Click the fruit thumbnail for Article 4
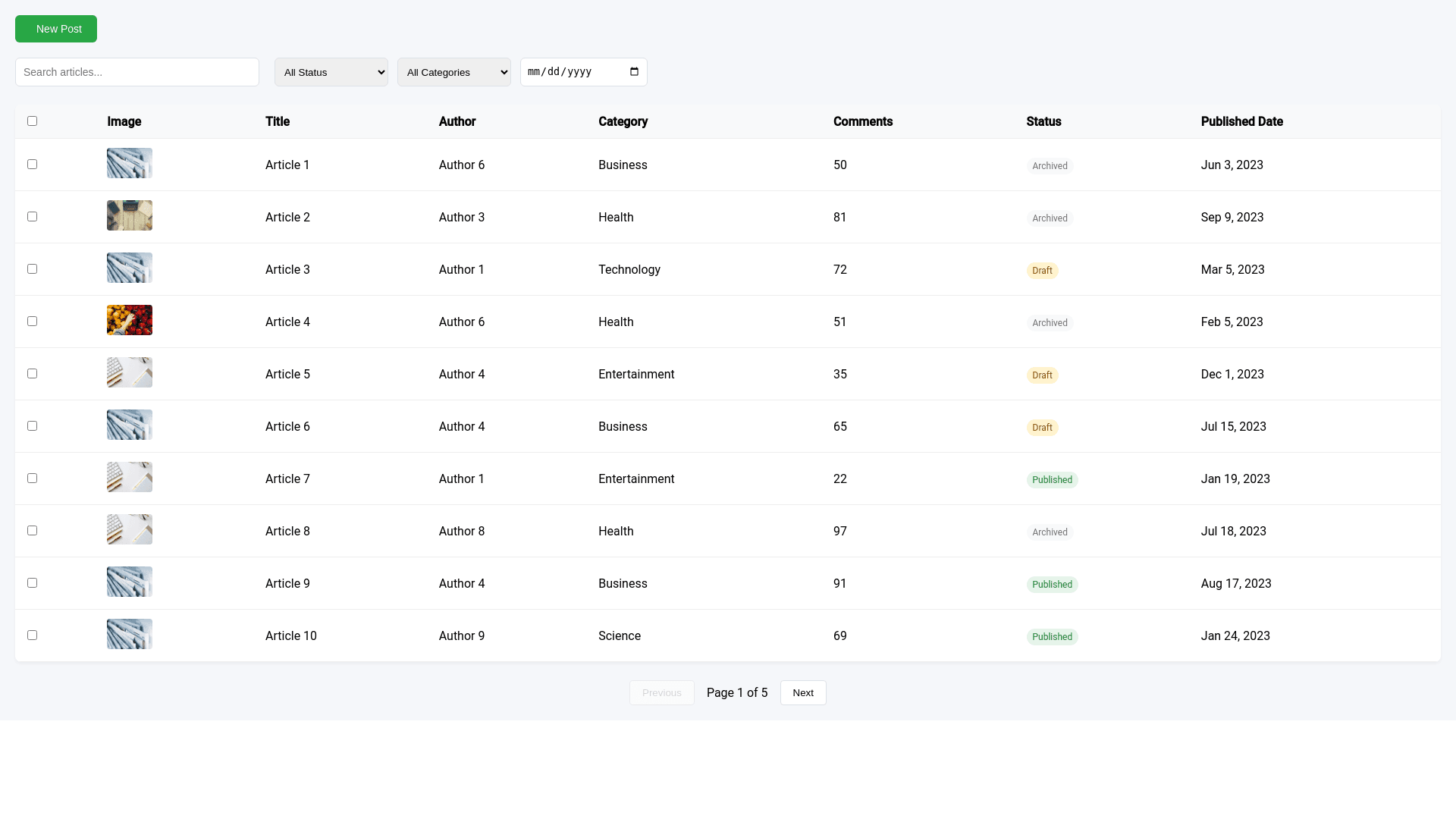This screenshot has height=819, width=1456. pyautogui.click(x=130, y=320)
